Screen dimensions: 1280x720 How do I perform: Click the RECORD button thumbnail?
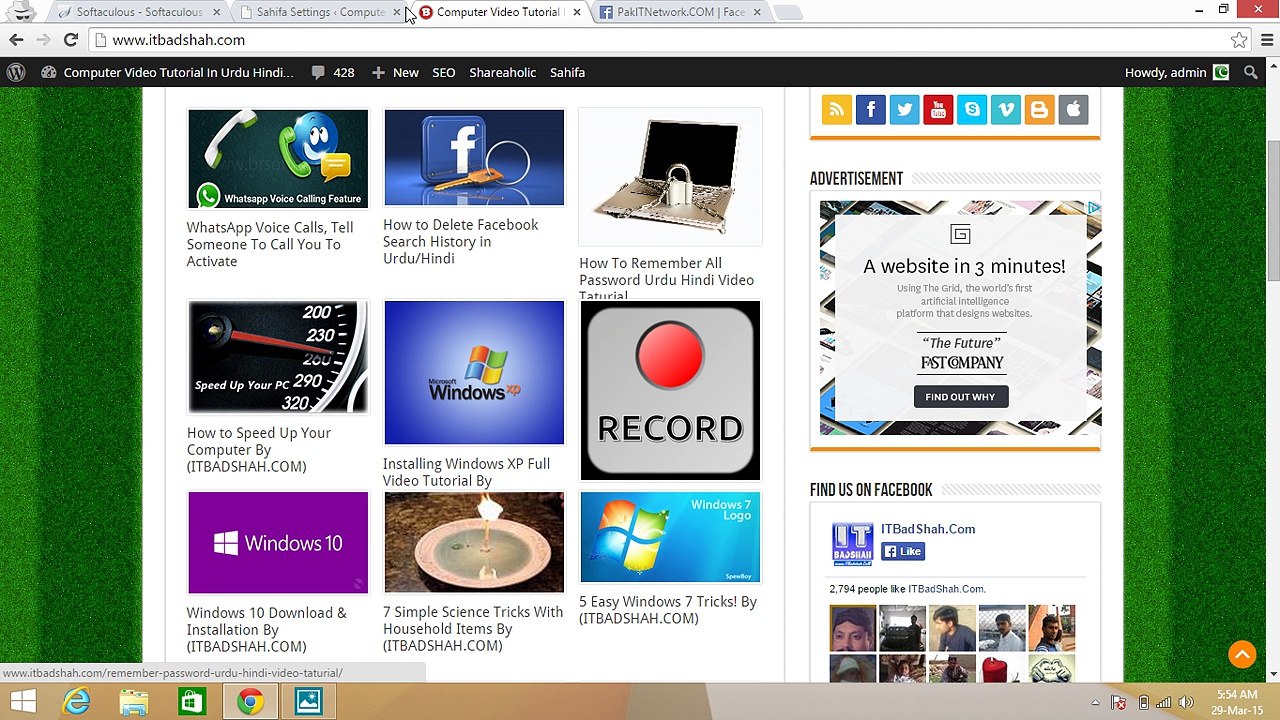670,391
